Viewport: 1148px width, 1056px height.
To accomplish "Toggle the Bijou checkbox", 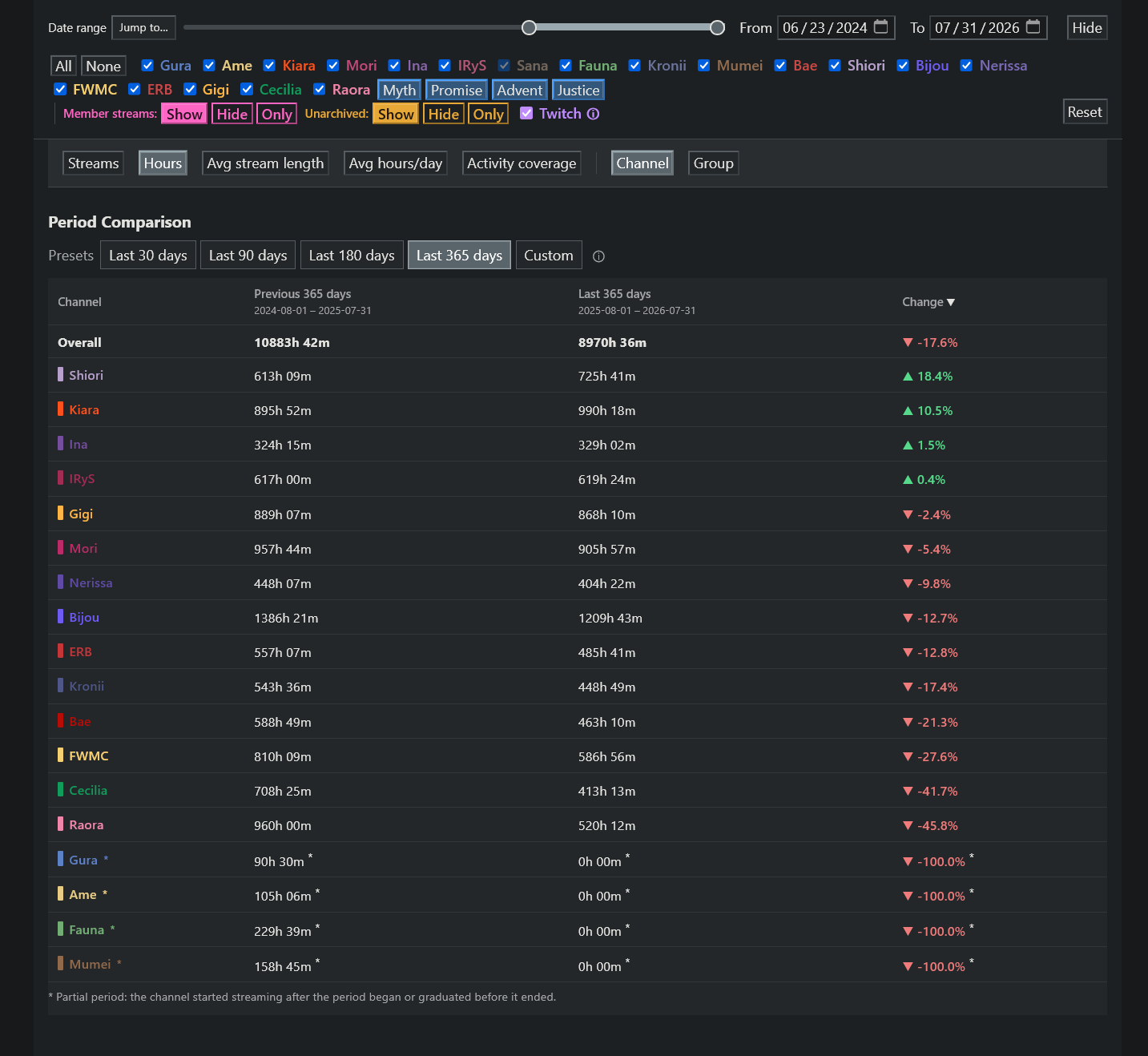I will tap(903, 66).
